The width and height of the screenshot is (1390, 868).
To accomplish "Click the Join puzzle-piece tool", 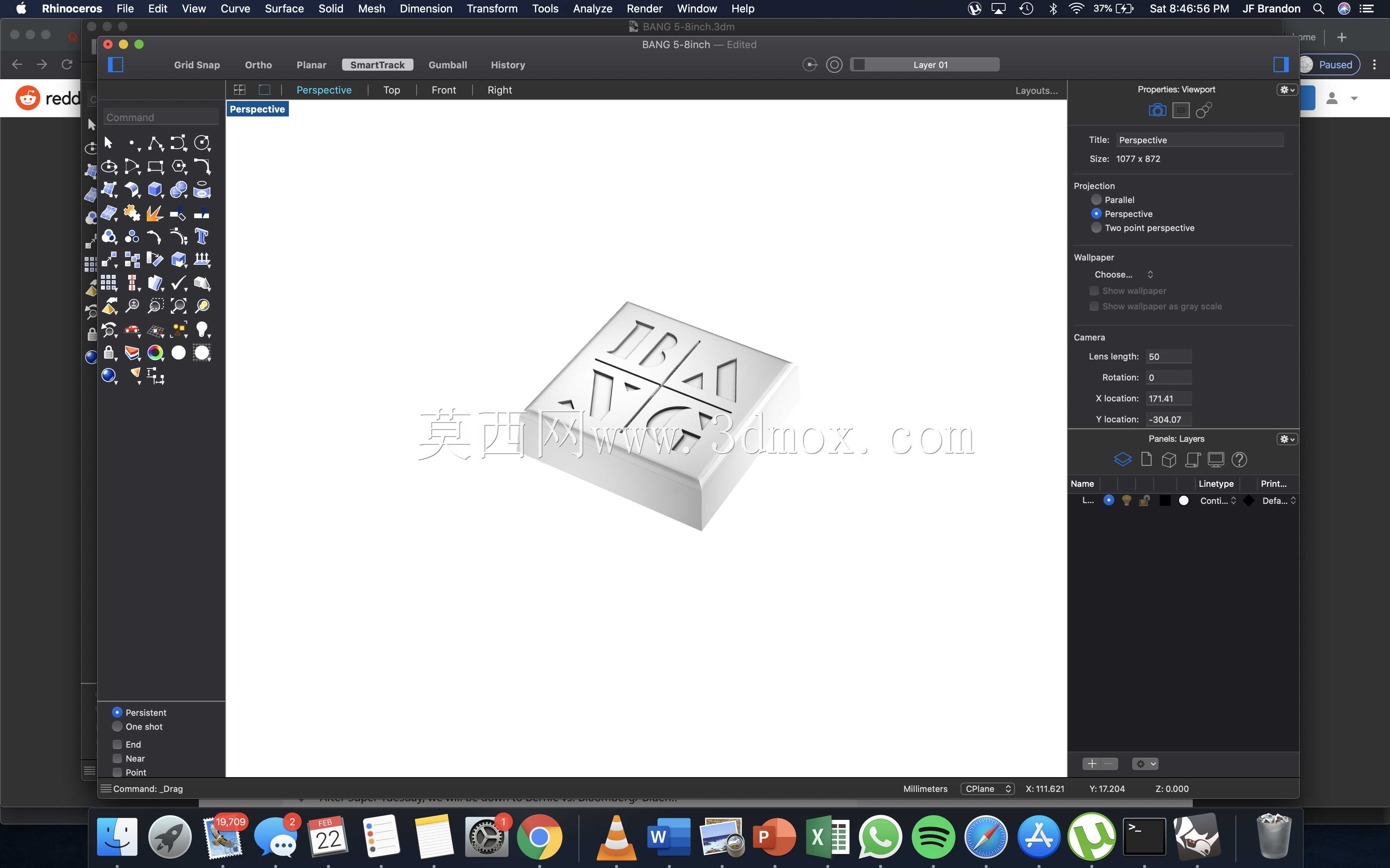I will click(132, 213).
